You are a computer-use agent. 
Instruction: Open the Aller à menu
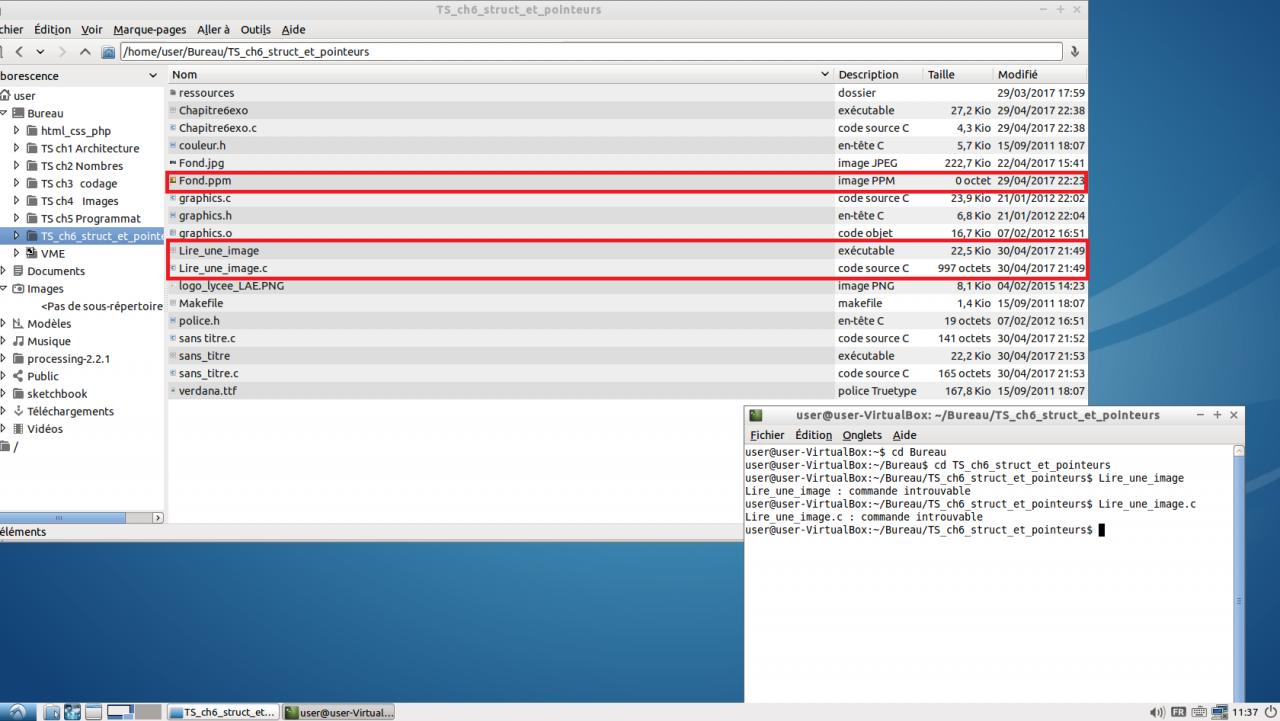tap(213, 30)
